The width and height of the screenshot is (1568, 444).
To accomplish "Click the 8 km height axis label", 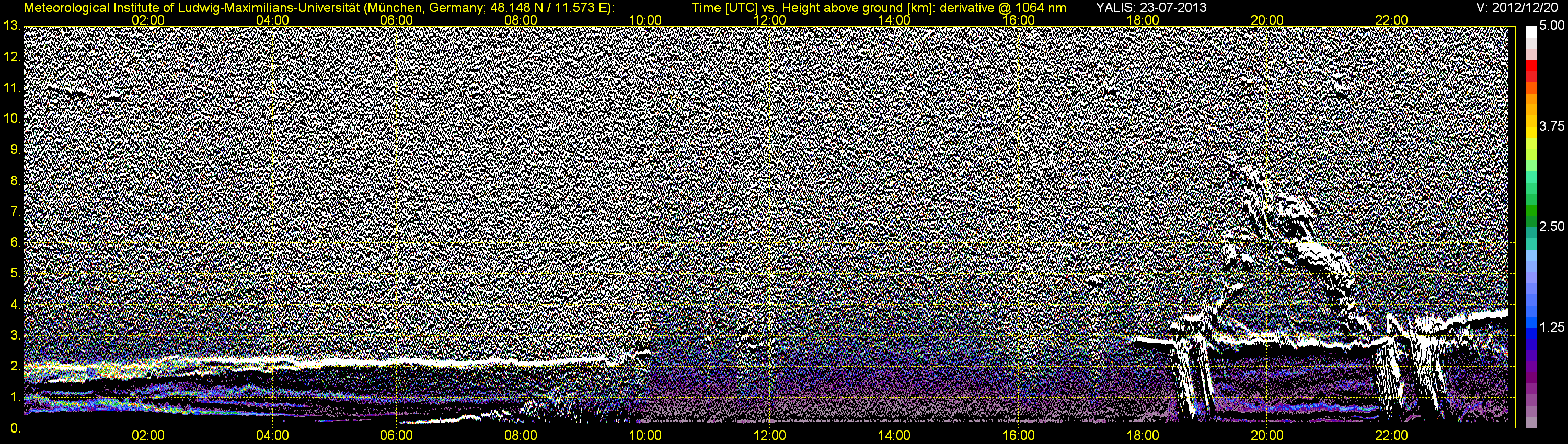I will click(15, 181).
